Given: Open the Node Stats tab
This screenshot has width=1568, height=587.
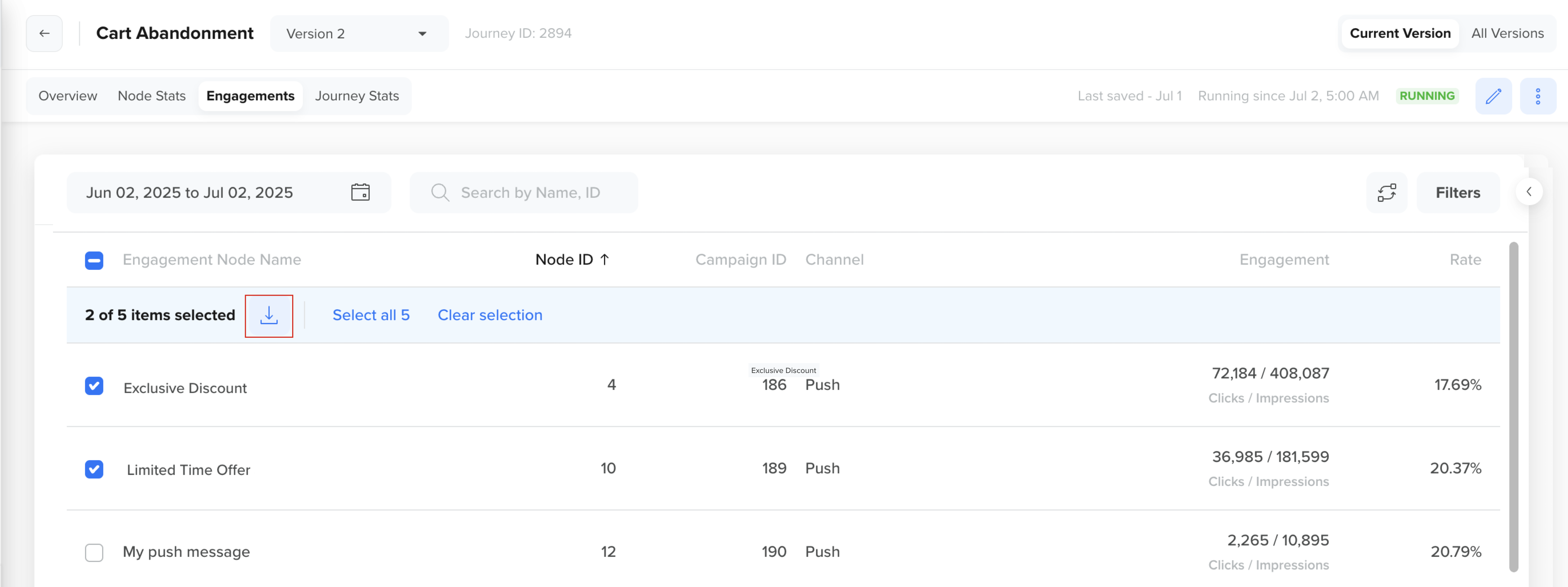Looking at the screenshot, I should 151,96.
